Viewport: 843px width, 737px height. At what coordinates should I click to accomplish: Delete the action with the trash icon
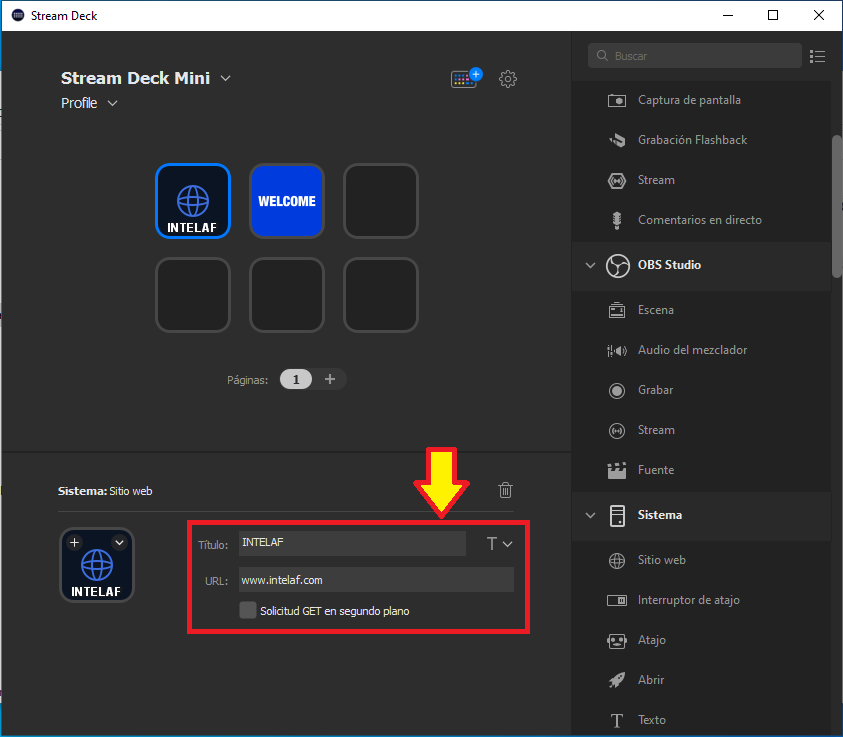pyautogui.click(x=506, y=490)
